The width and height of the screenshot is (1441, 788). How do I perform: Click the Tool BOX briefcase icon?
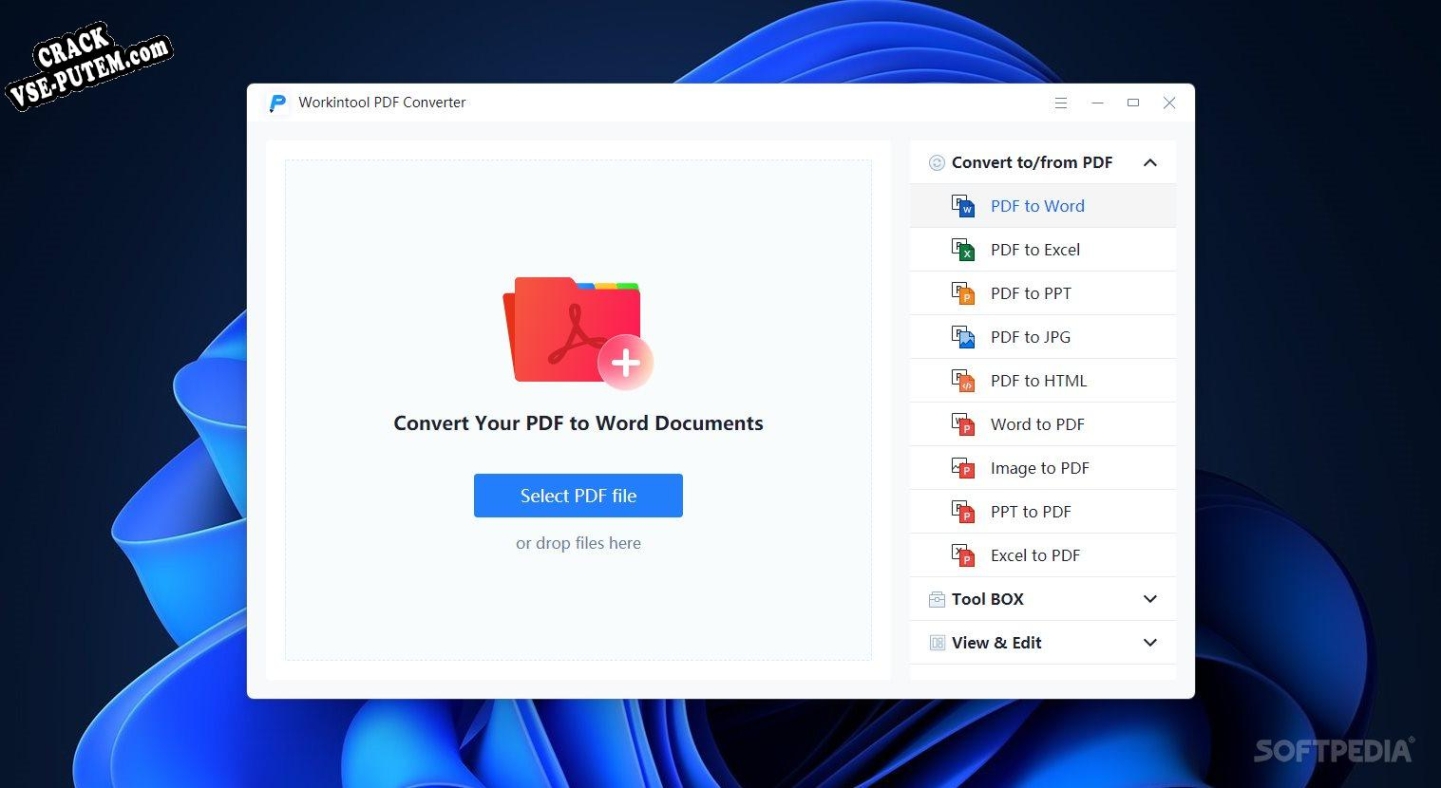(x=937, y=599)
